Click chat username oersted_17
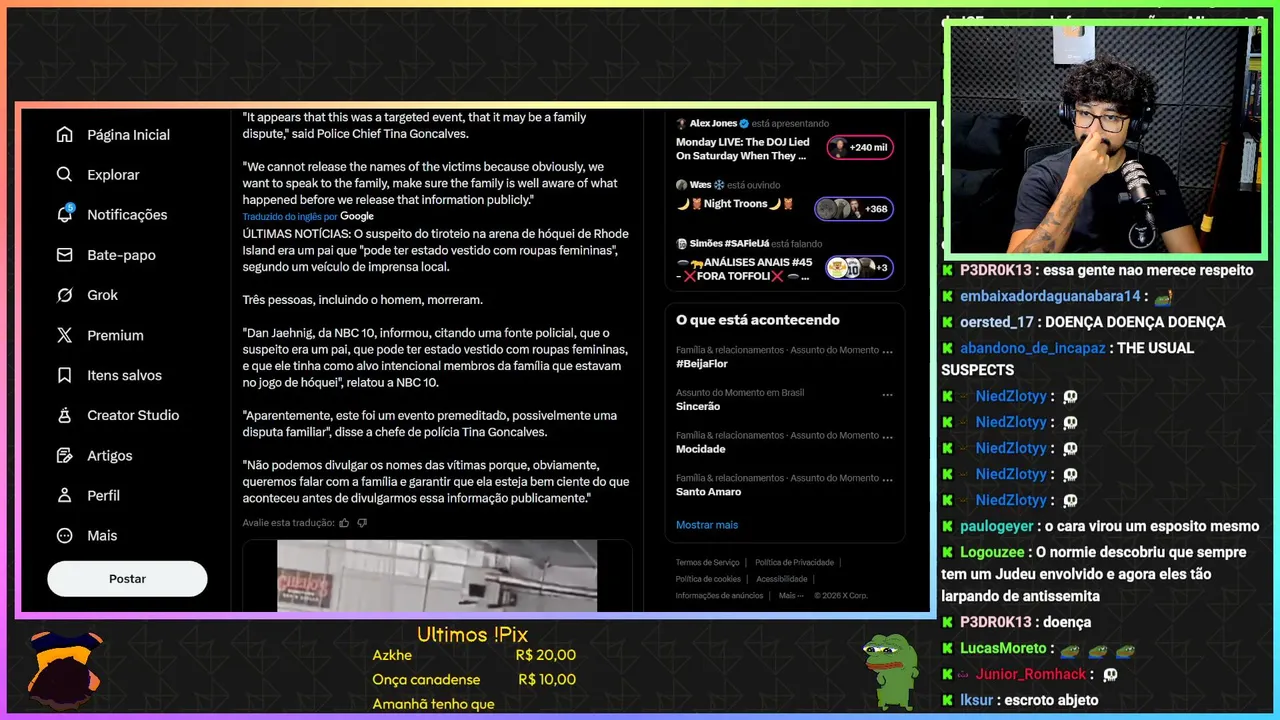The image size is (1280, 720). pyautogui.click(x=997, y=322)
